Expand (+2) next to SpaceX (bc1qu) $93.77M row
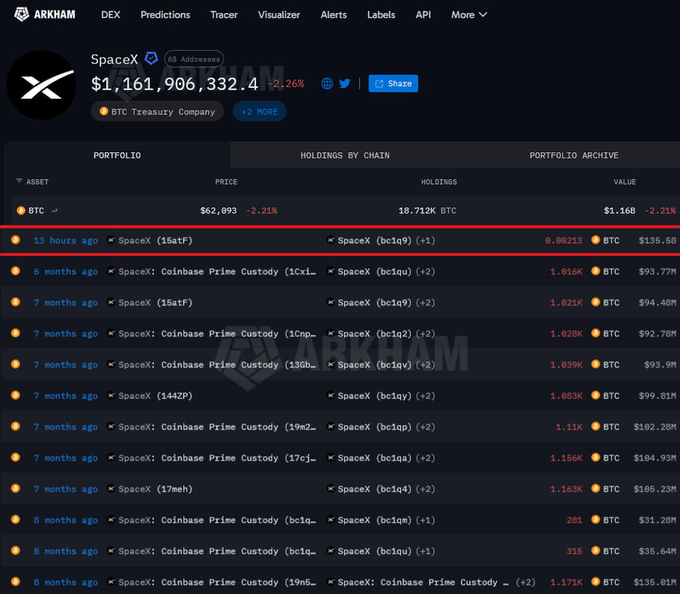This screenshot has height=594, width=680. pyautogui.click(x=425, y=271)
